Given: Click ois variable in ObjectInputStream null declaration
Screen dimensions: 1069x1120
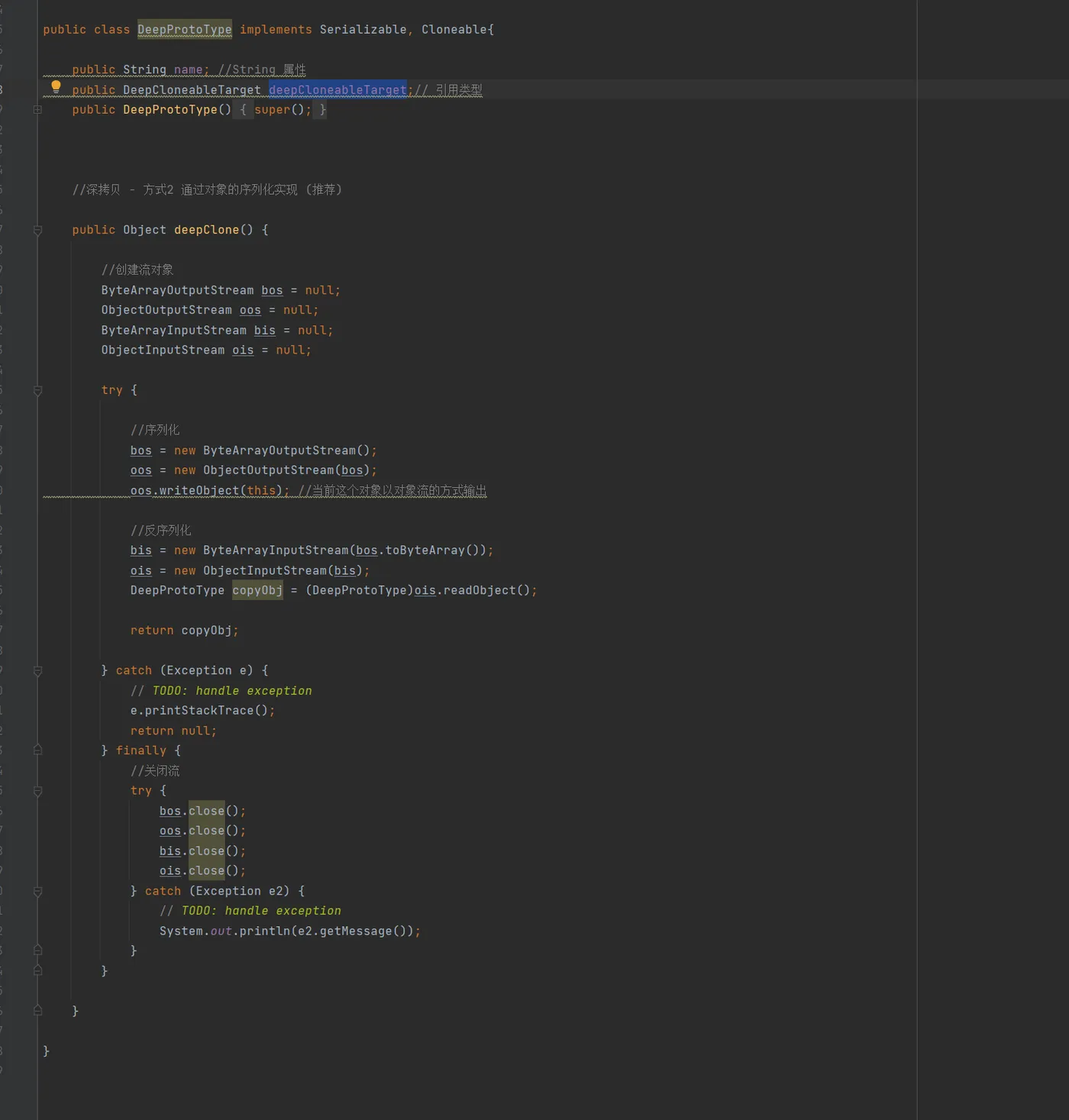Looking at the screenshot, I should point(243,350).
